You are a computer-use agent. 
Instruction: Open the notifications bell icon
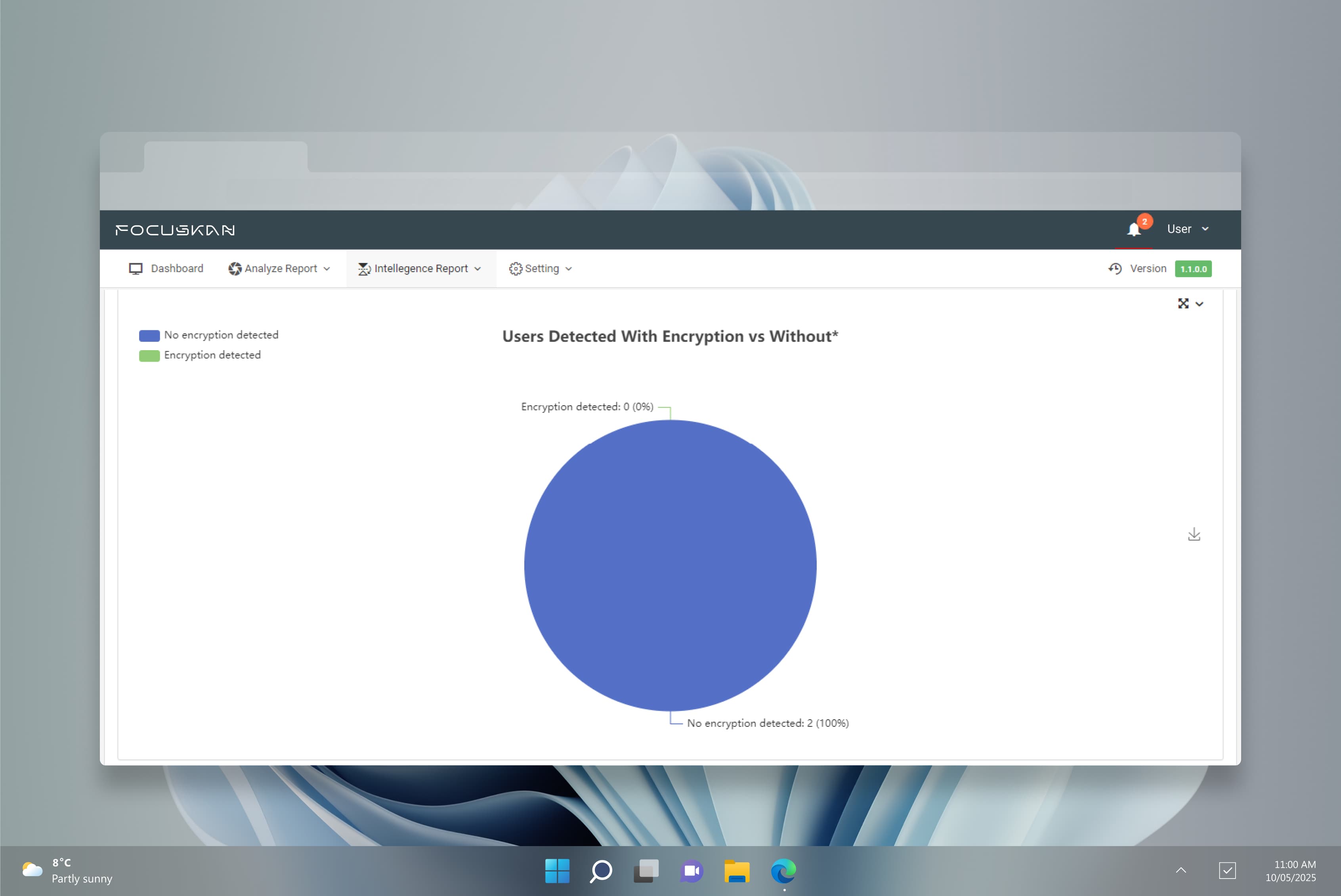coord(1133,230)
